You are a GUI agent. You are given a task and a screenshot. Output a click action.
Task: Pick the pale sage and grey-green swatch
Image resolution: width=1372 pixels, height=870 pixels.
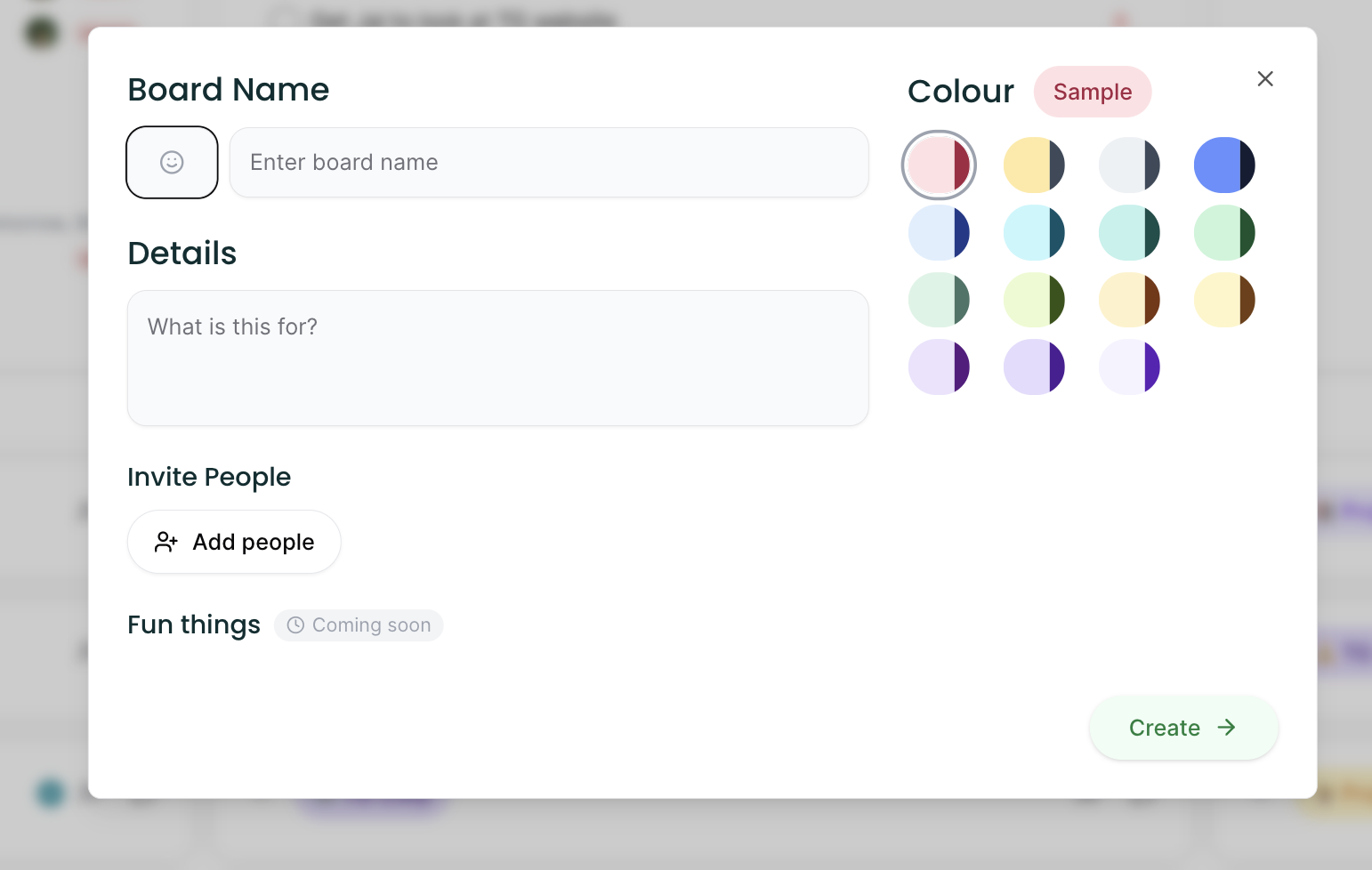pyautogui.click(x=939, y=300)
